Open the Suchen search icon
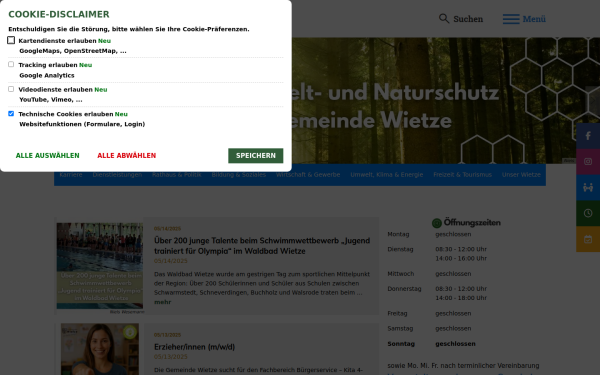The image size is (600, 375). tap(443, 18)
